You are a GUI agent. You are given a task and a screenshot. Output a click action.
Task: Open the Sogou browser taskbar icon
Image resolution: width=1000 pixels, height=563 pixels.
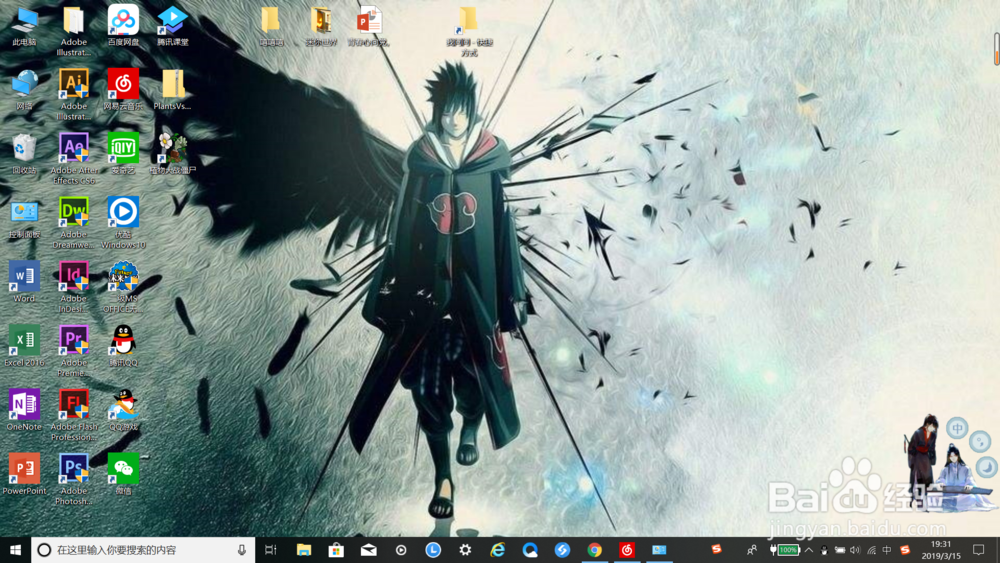coord(562,550)
